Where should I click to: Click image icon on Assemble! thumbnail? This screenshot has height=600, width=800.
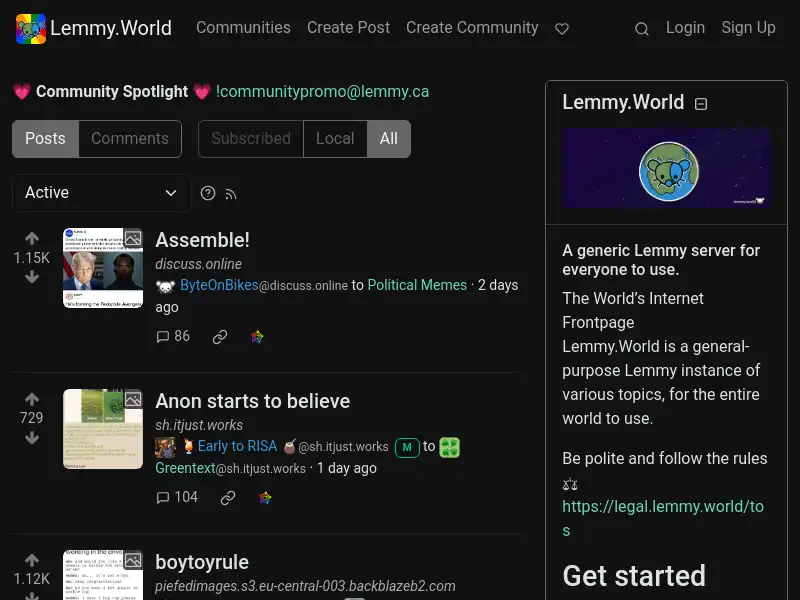click(x=133, y=238)
